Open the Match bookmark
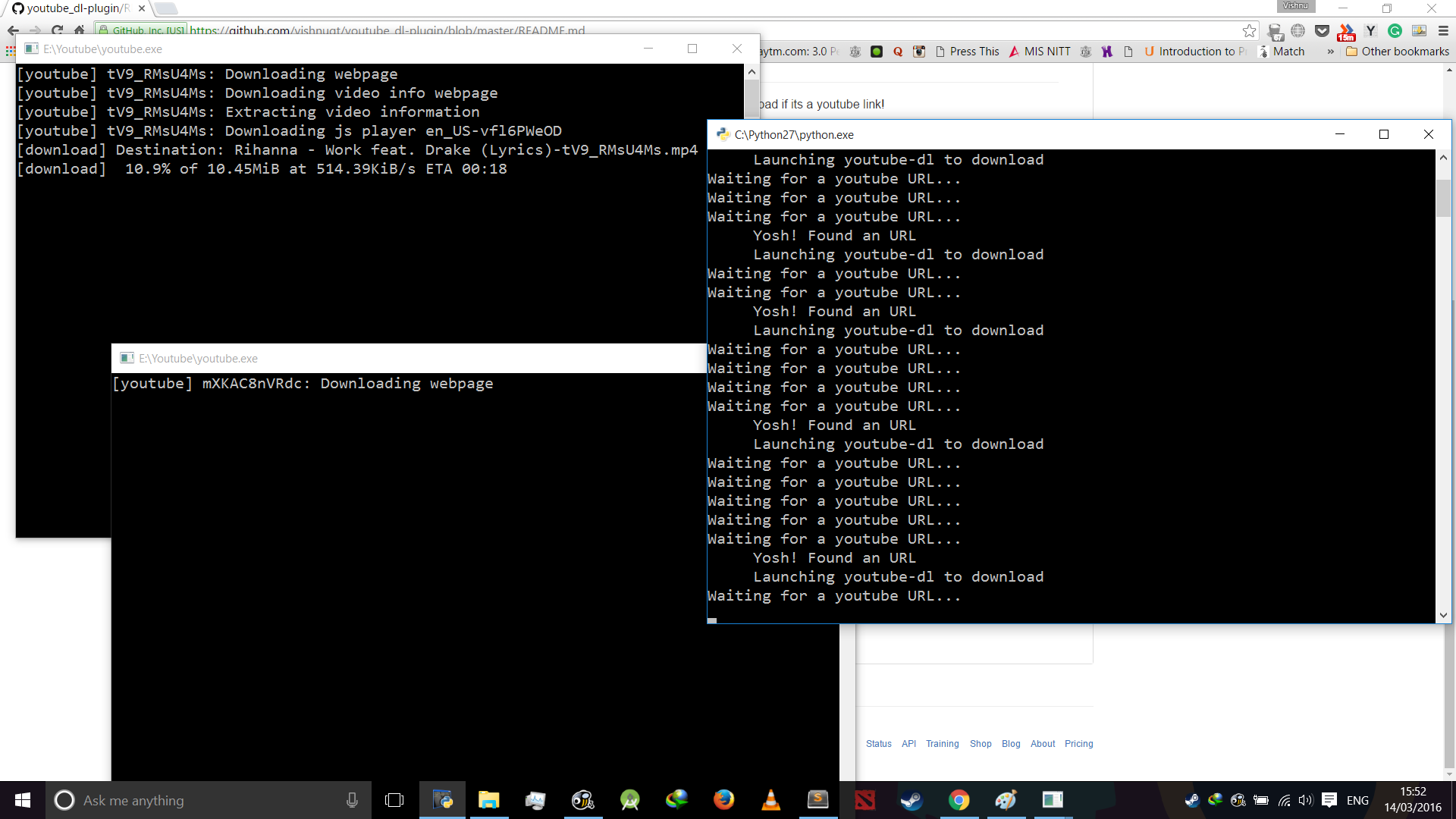Screen dimensions: 1456x819 point(1282,52)
